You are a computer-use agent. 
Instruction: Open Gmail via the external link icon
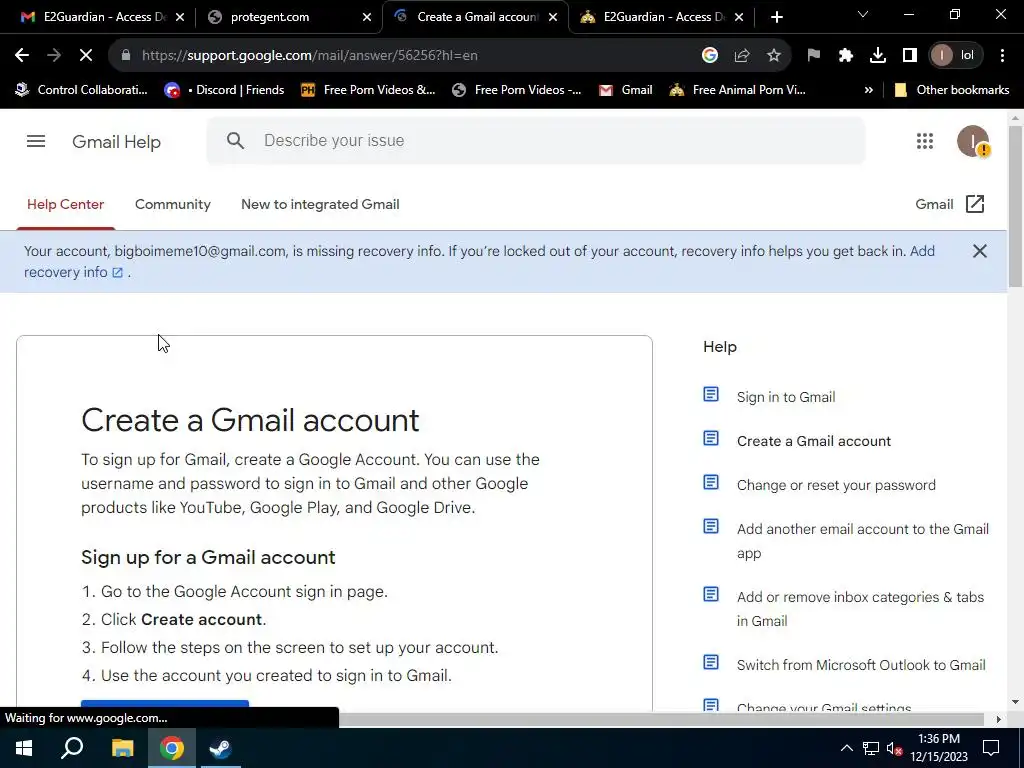974,204
